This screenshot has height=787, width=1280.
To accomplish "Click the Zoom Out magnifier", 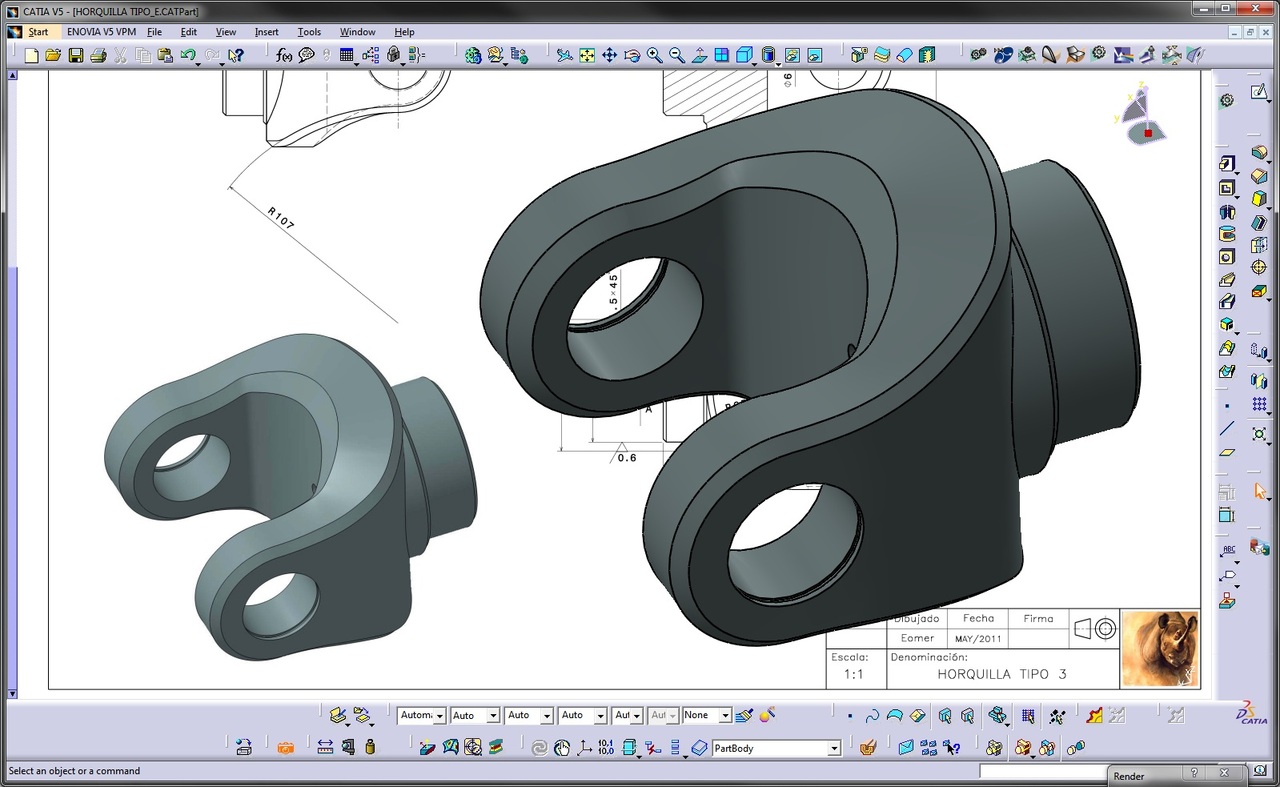I will [x=677, y=55].
